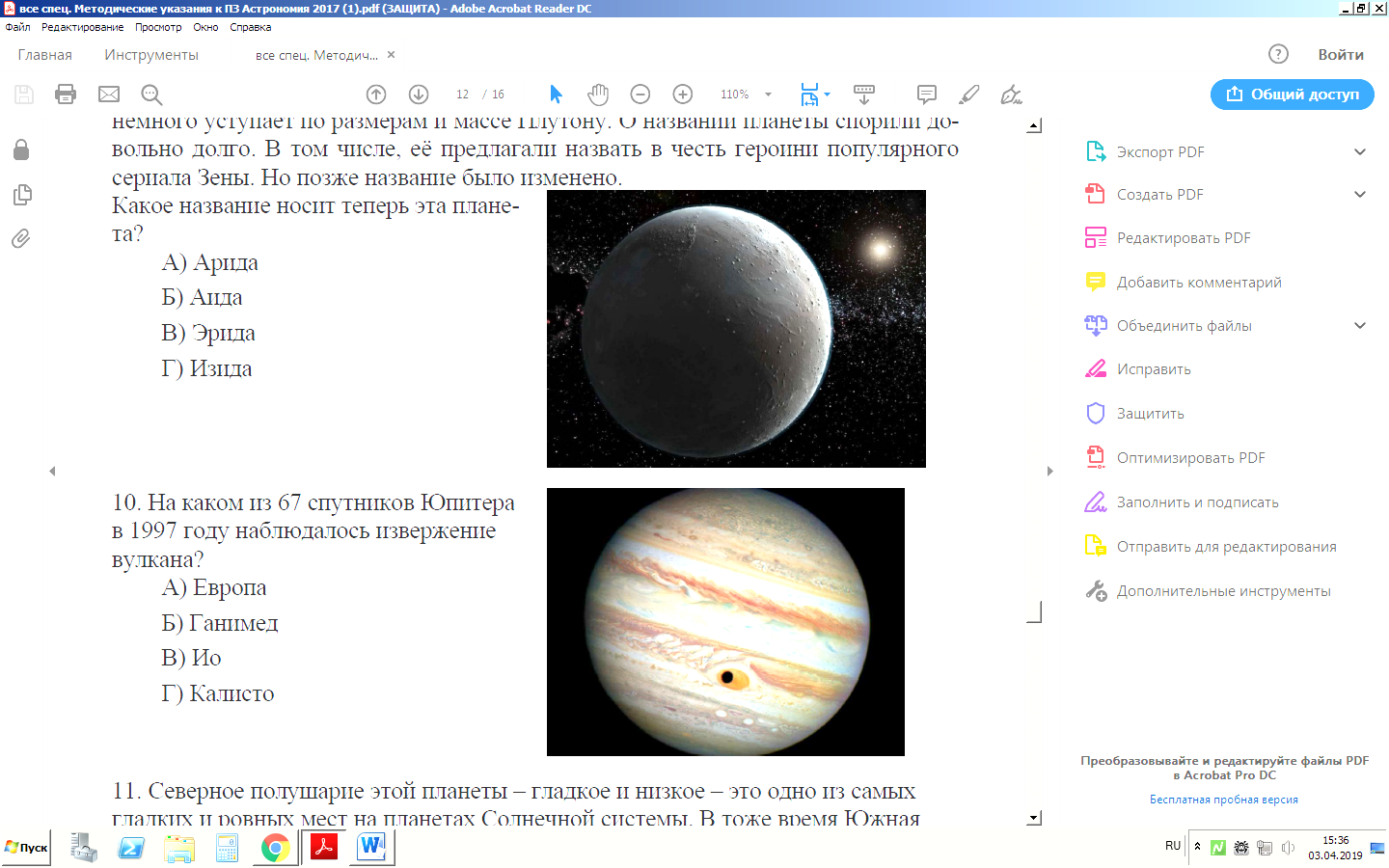
Task: Open the calculator icon in taskbar
Action: pyautogui.click(x=227, y=849)
